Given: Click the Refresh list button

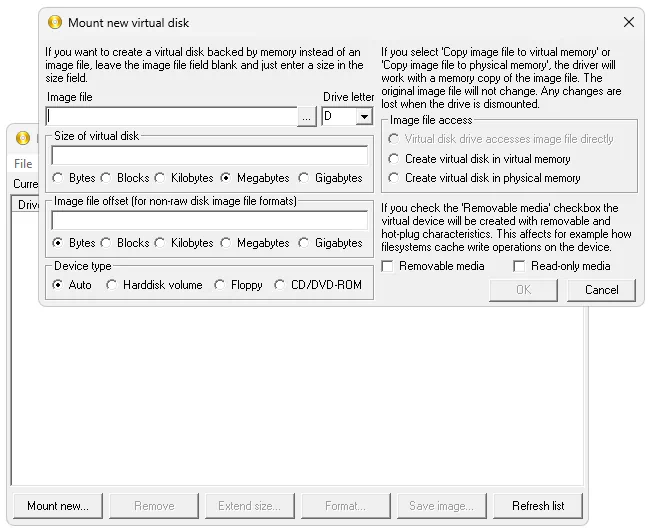Looking at the screenshot, I should [x=538, y=506].
